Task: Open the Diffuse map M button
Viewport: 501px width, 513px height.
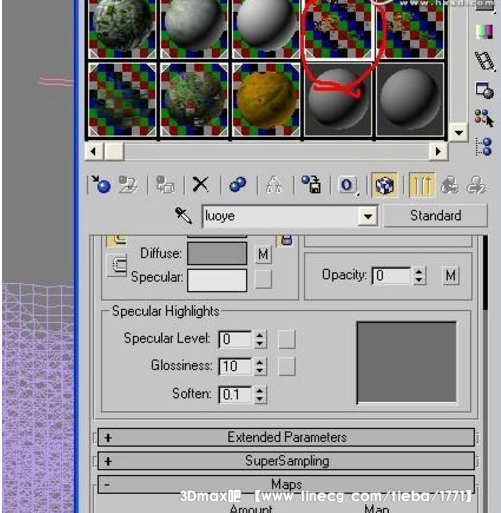Action: click(263, 255)
